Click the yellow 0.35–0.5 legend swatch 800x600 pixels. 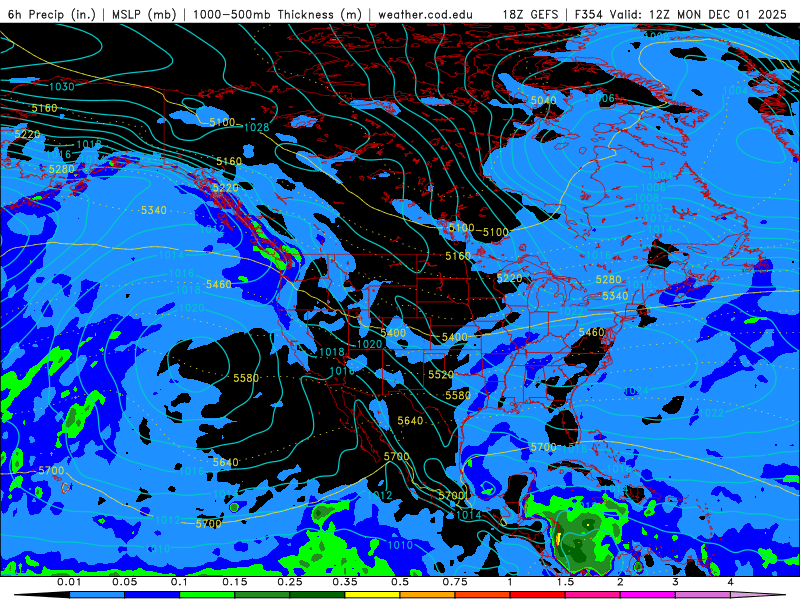tap(372, 595)
